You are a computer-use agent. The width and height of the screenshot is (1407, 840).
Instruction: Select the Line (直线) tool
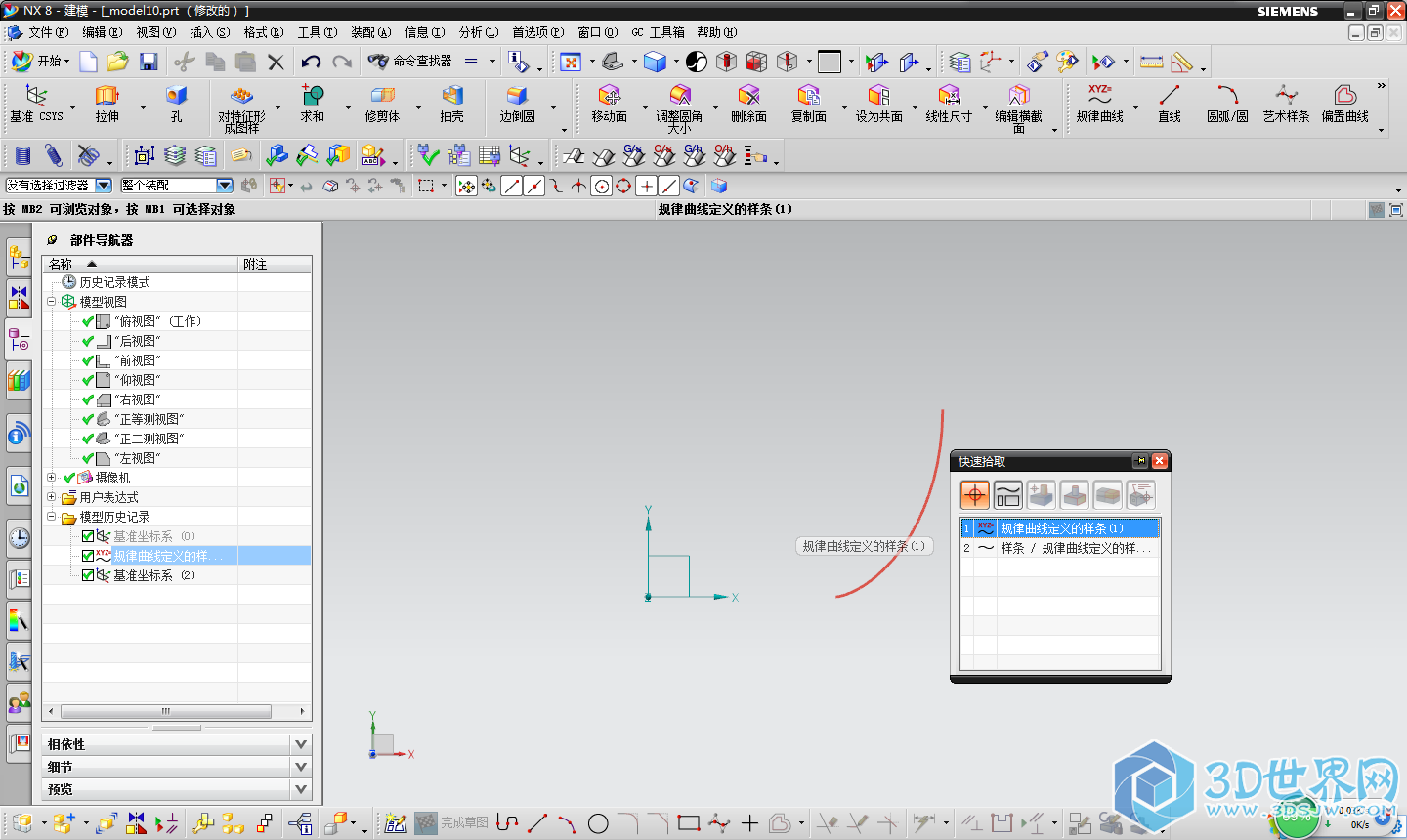[x=1170, y=103]
